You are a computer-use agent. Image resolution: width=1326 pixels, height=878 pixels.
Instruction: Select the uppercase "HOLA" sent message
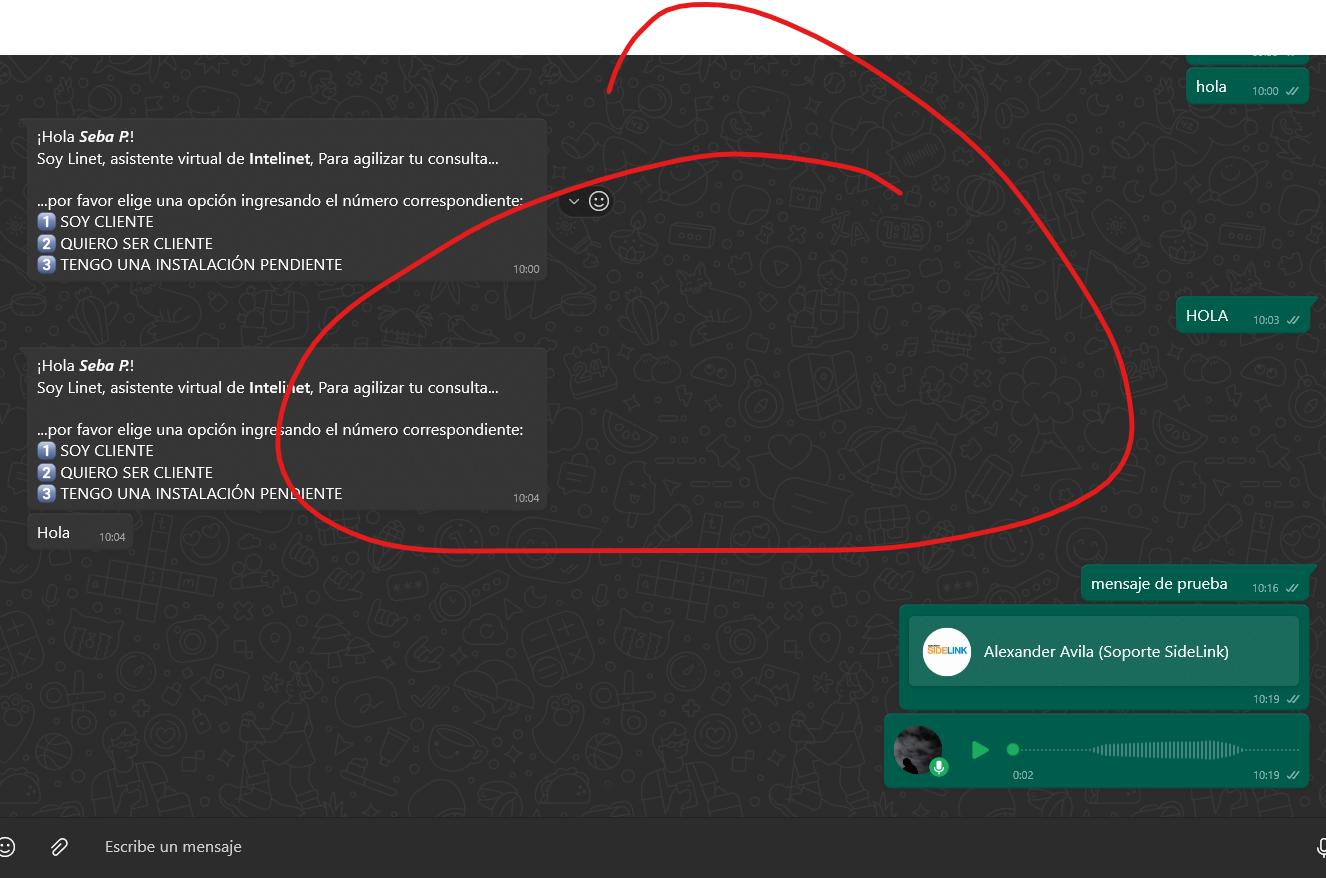(1206, 316)
